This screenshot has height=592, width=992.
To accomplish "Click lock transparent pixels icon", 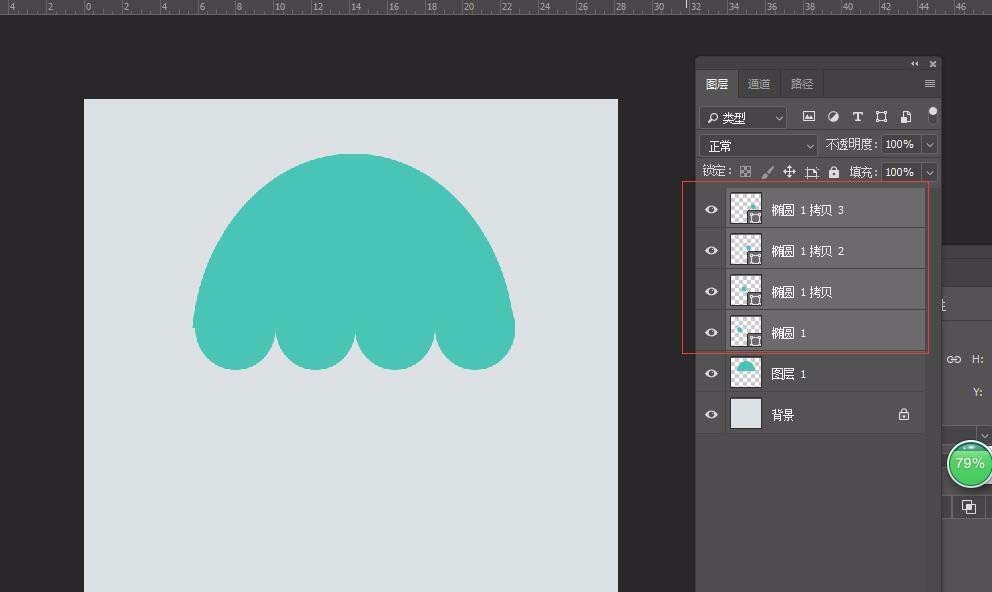I will click(x=745, y=172).
